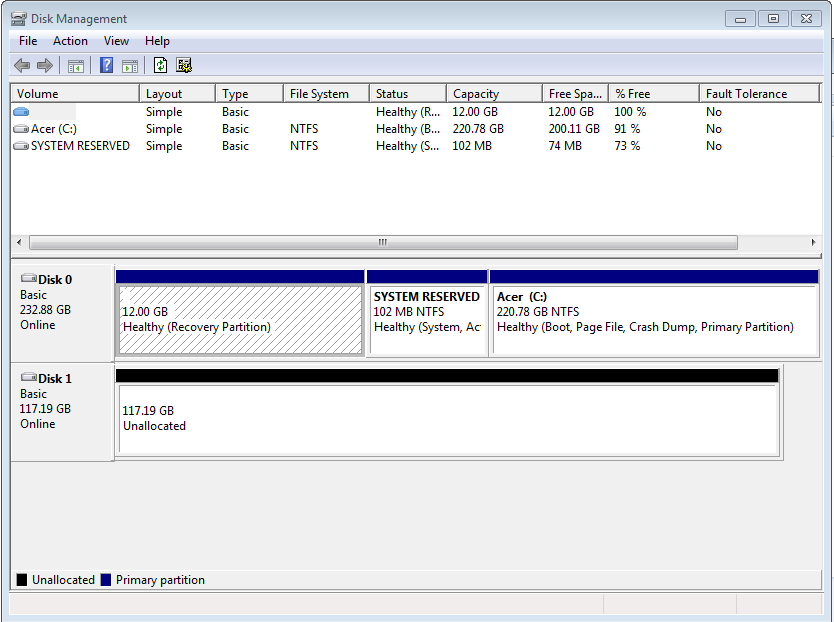Select the unnamed recovery volume drive icon
The height and width of the screenshot is (622, 834).
(21, 112)
